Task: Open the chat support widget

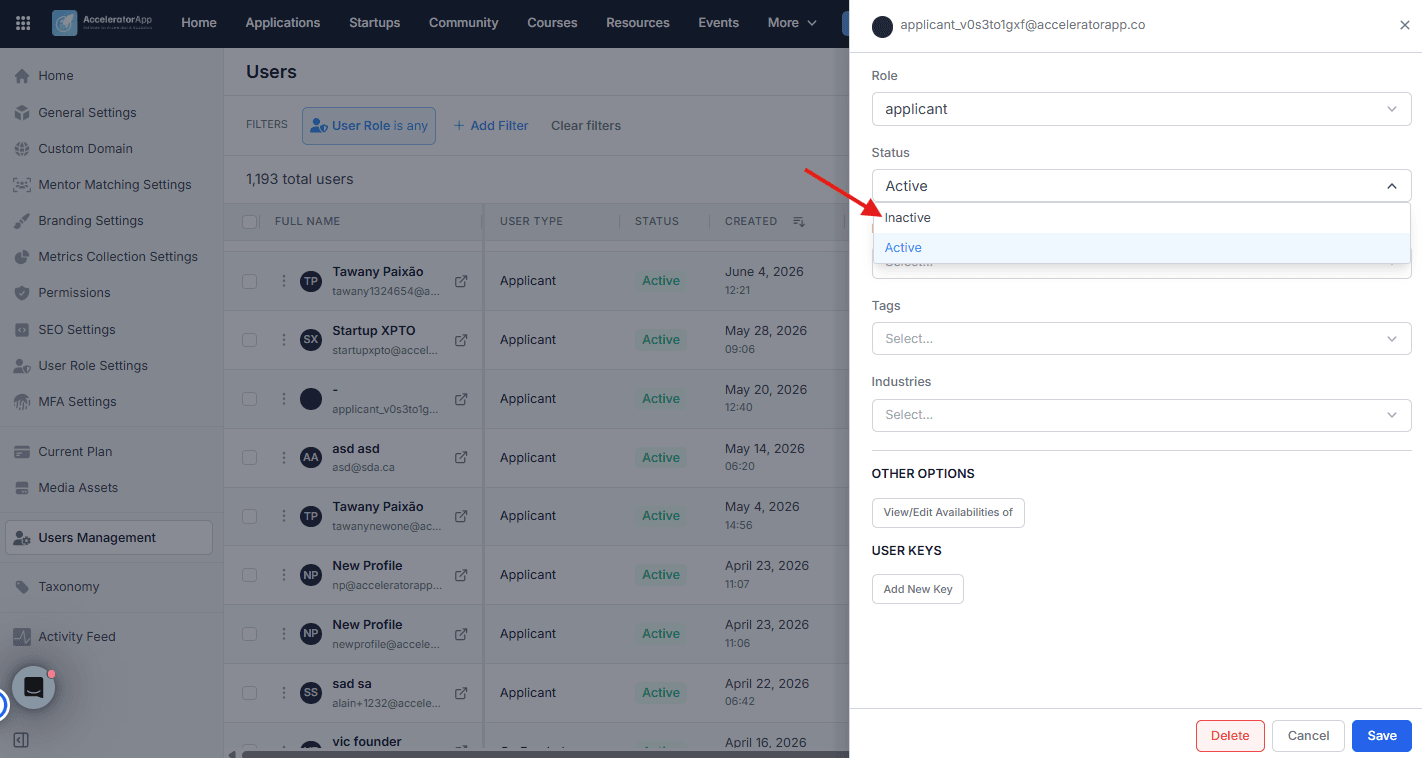Action: [33, 688]
